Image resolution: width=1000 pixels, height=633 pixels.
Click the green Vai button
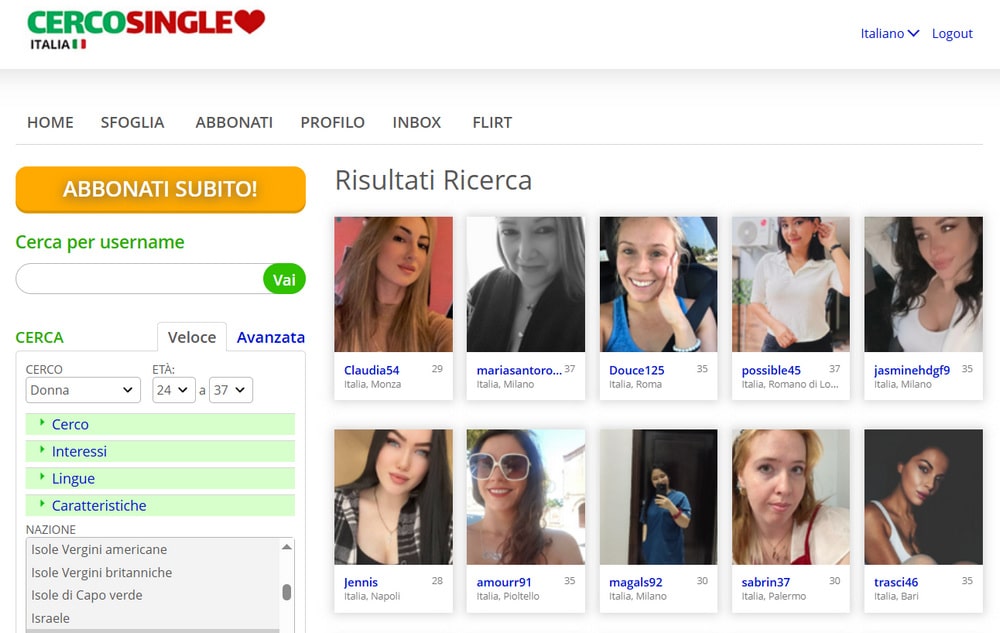(284, 279)
